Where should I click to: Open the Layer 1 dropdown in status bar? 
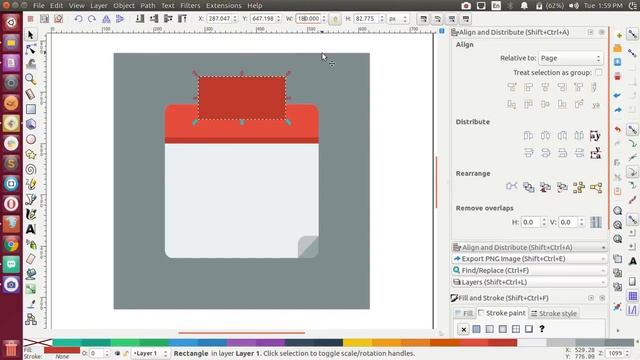150,353
